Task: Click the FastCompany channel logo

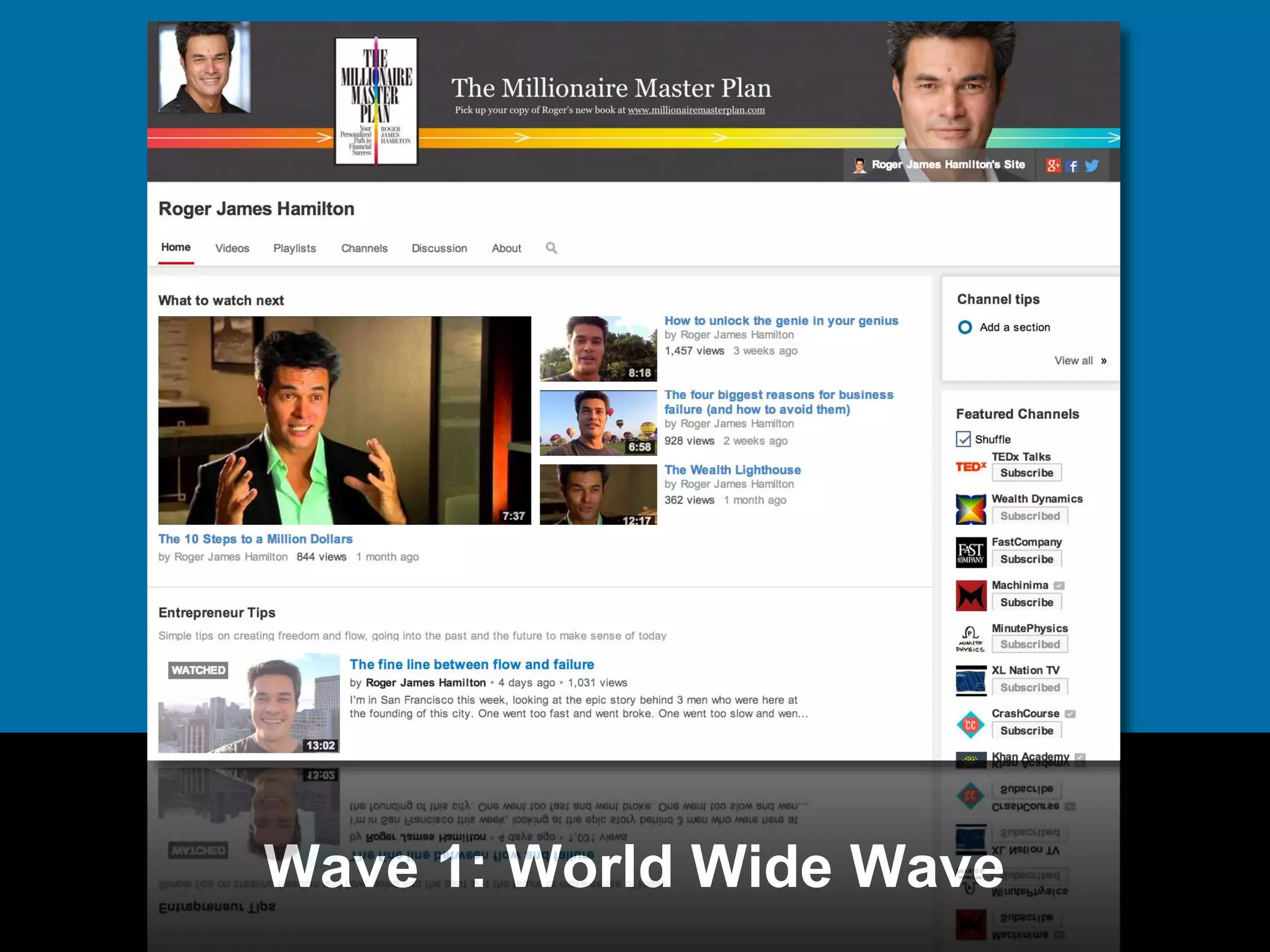Action: 971,552
